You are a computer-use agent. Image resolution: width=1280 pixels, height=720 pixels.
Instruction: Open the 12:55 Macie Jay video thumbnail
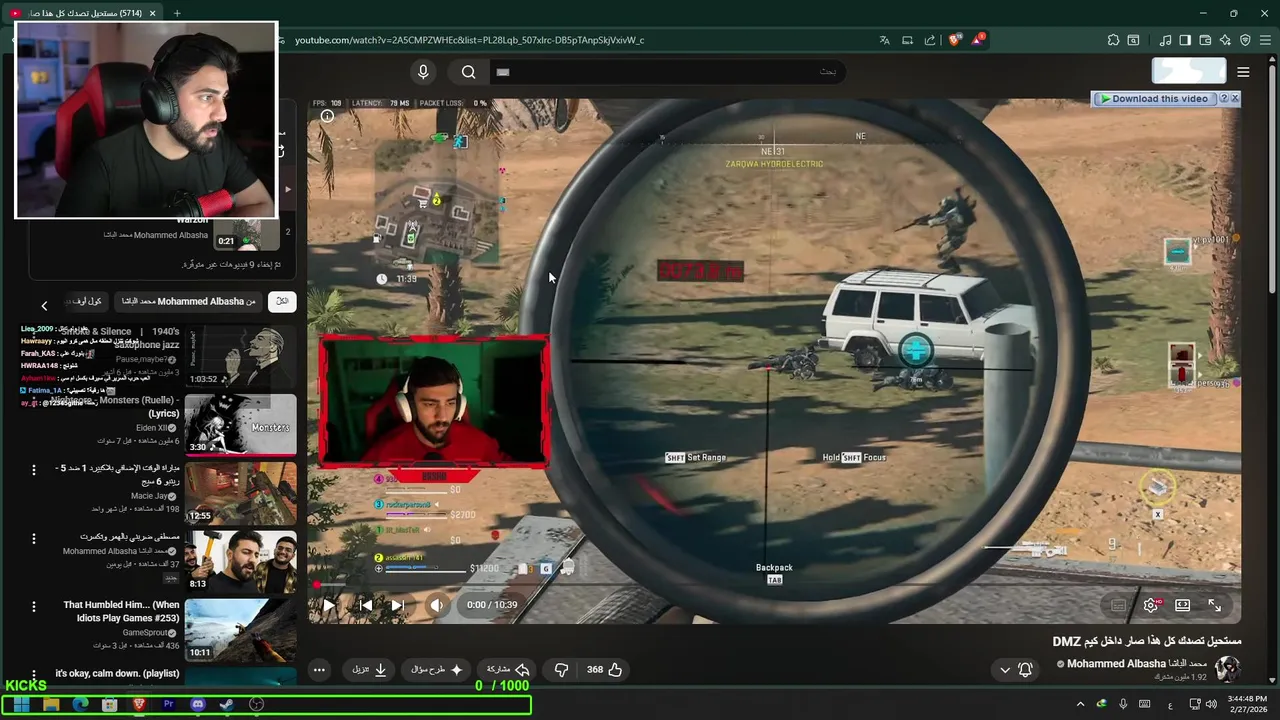240,493
